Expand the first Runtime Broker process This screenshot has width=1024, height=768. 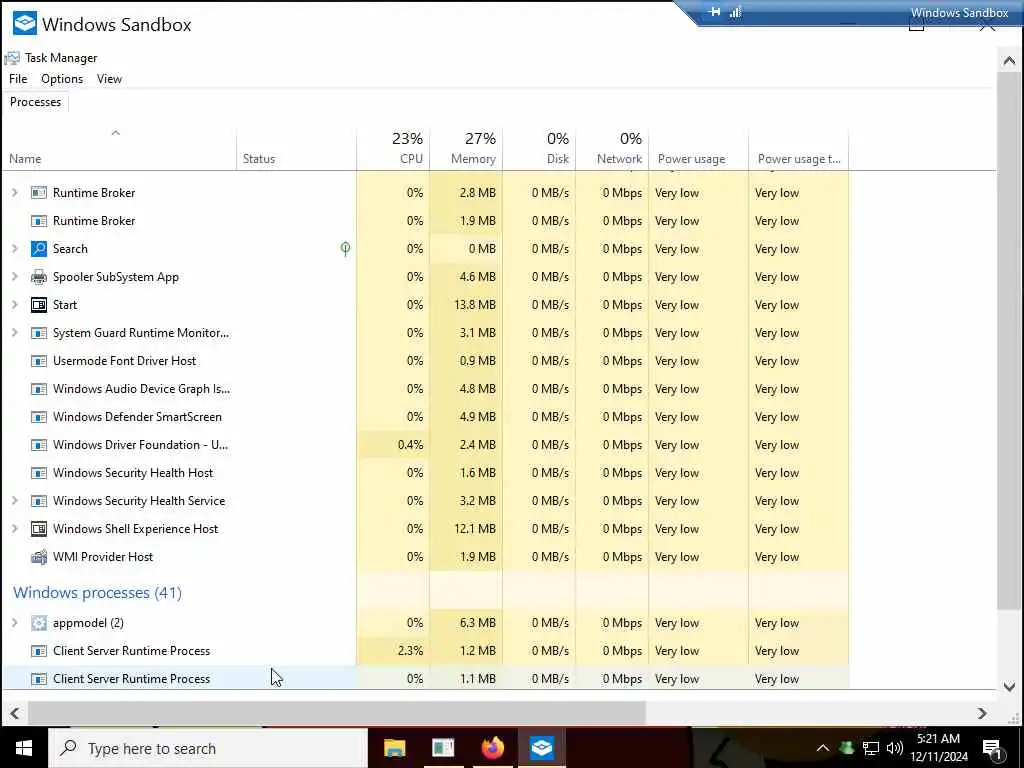[15, 193]
